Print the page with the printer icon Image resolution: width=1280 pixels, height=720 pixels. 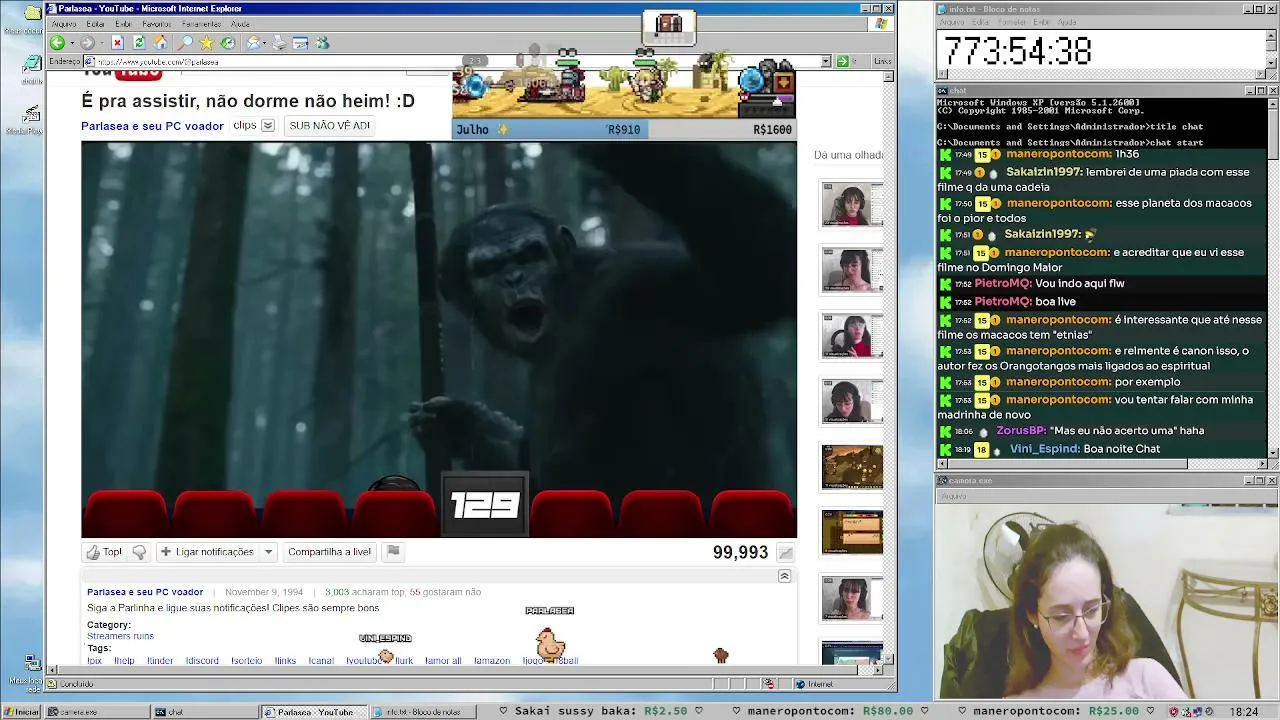coord(279,43)
